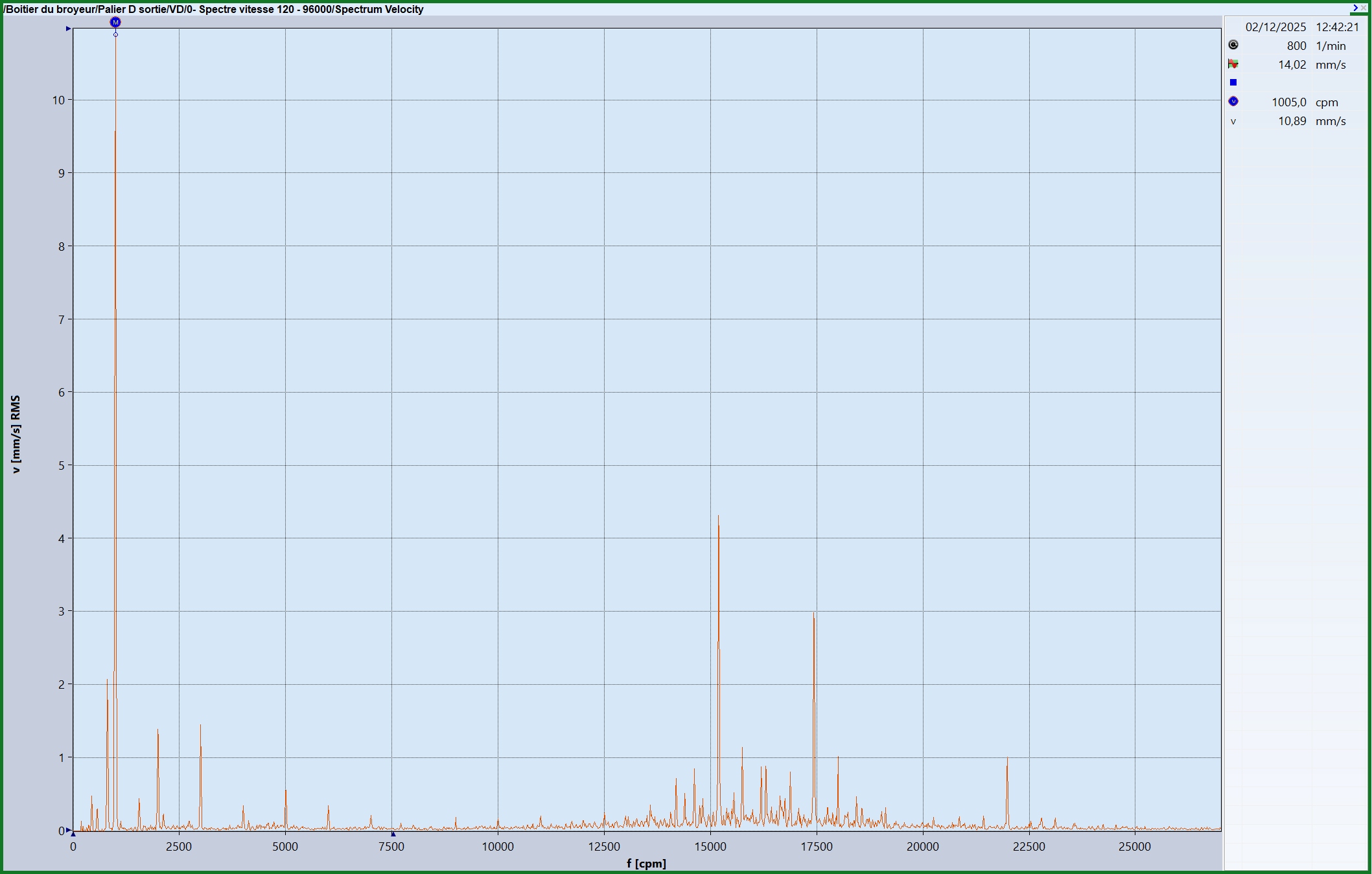1372x874 pixels.
Task: Click the rotation speed icon beside 800
Action: [1233, 45]
